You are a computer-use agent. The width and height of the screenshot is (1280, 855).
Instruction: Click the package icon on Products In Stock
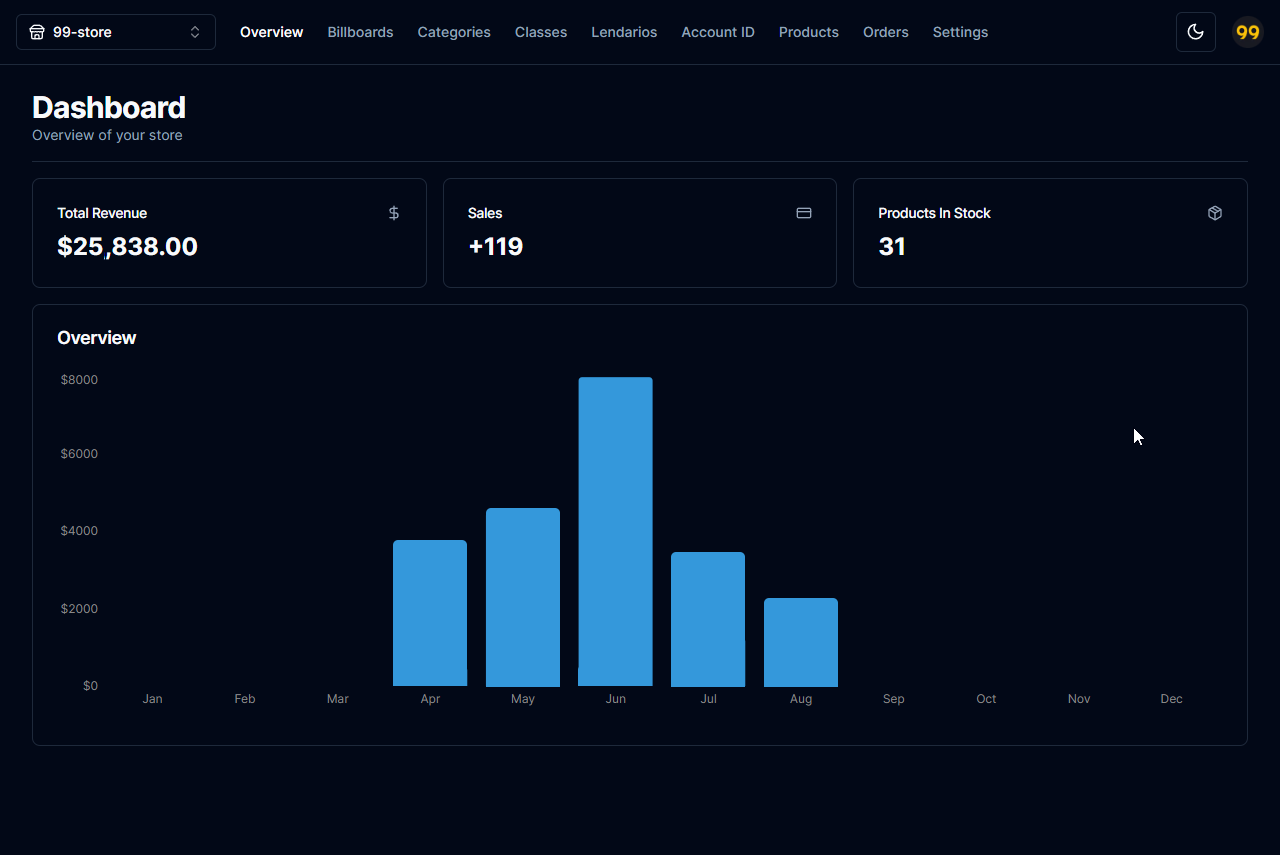[1215, 213]
